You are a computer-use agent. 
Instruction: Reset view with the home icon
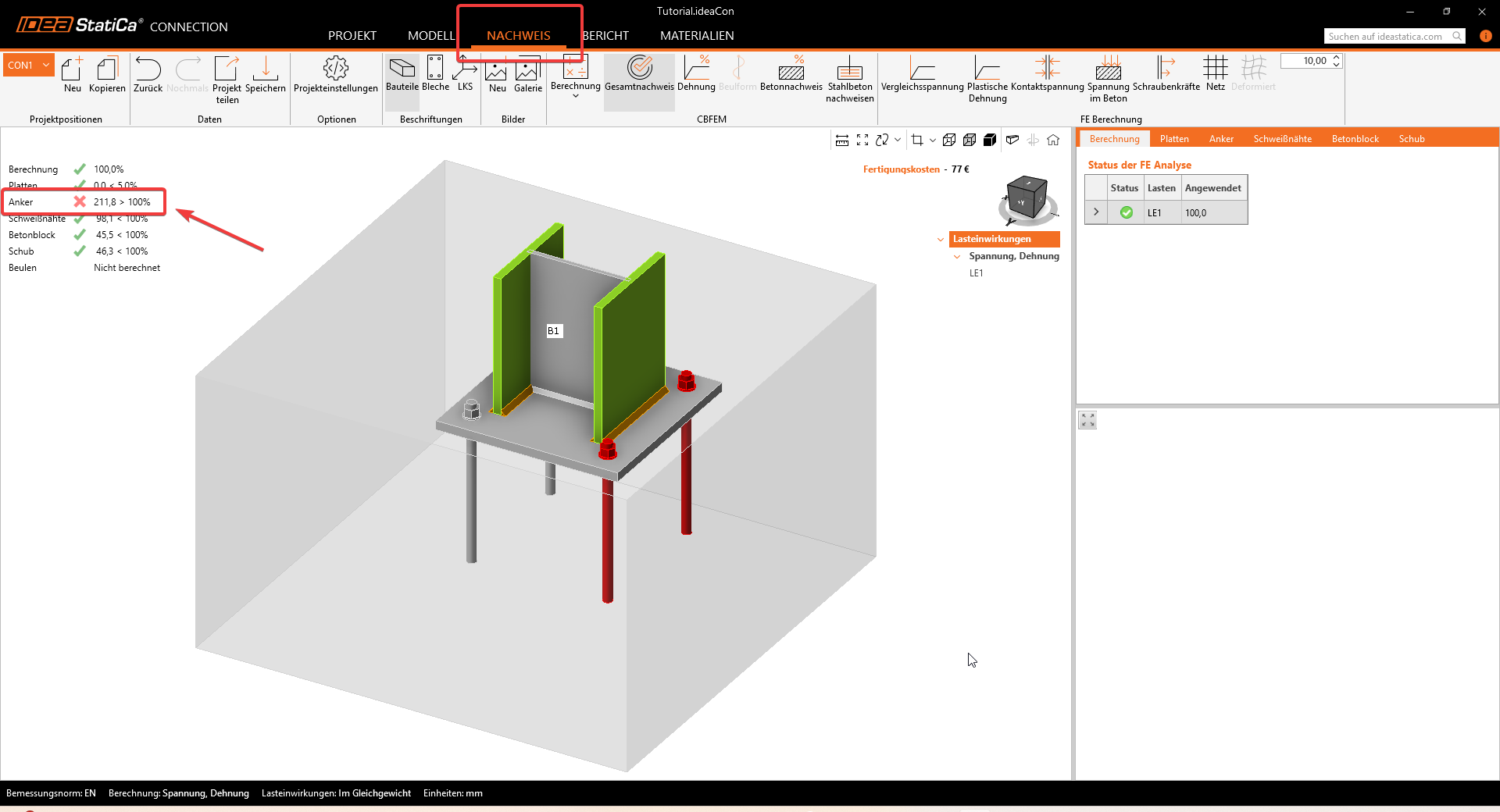[x=1053, y=140]
